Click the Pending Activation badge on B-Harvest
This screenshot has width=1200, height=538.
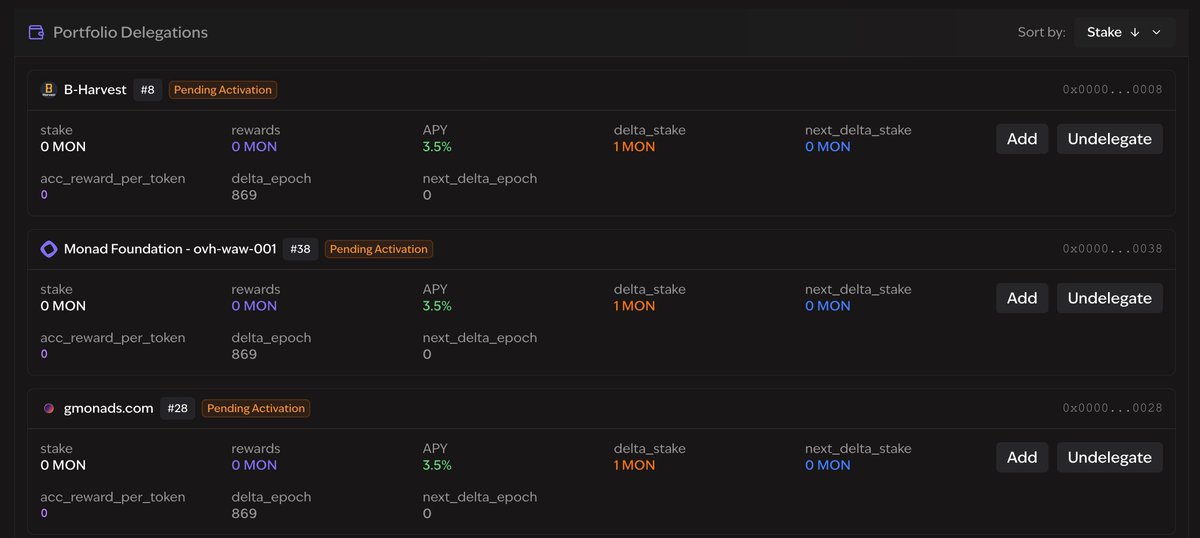(223, 90)
